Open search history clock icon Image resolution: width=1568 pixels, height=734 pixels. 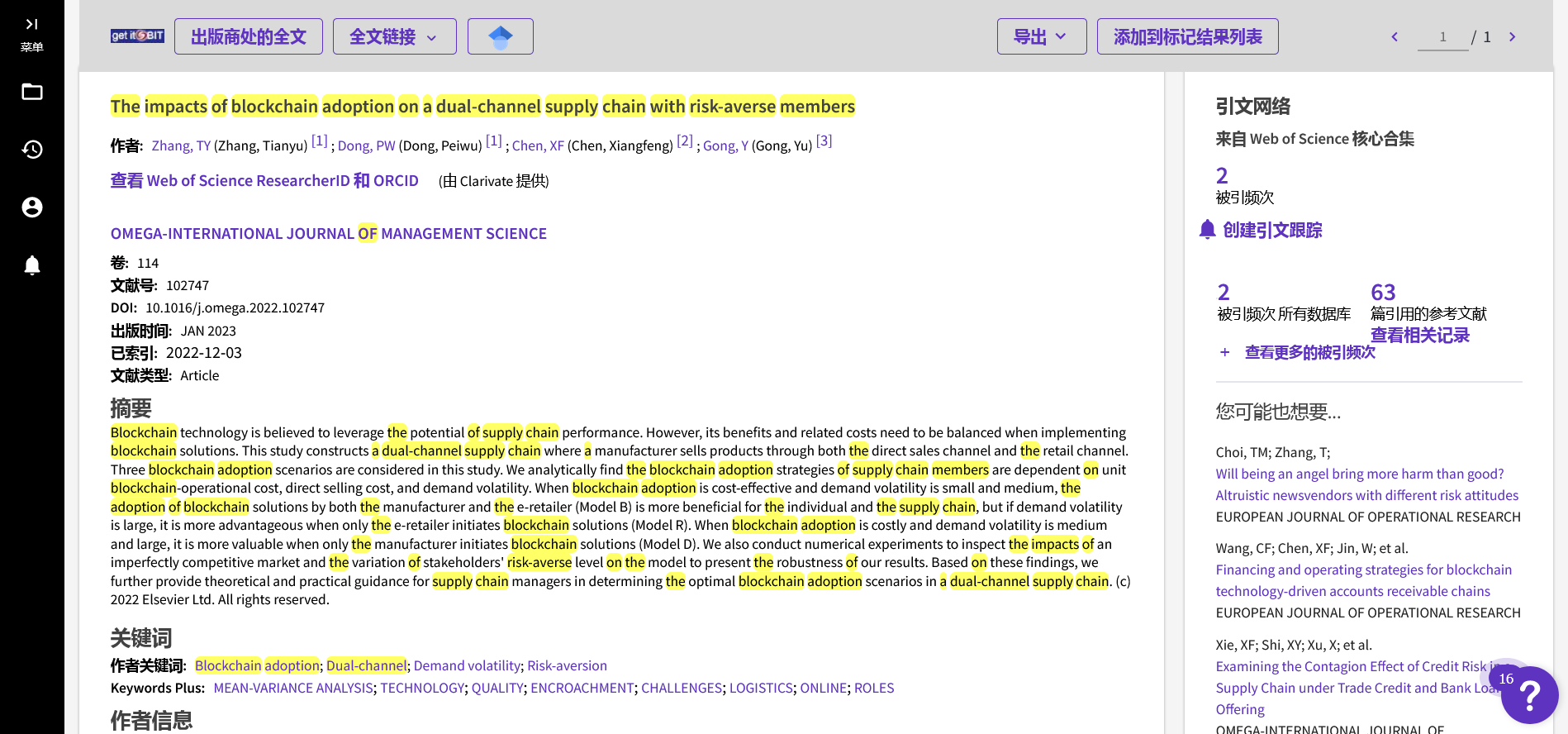pos(31,150)
